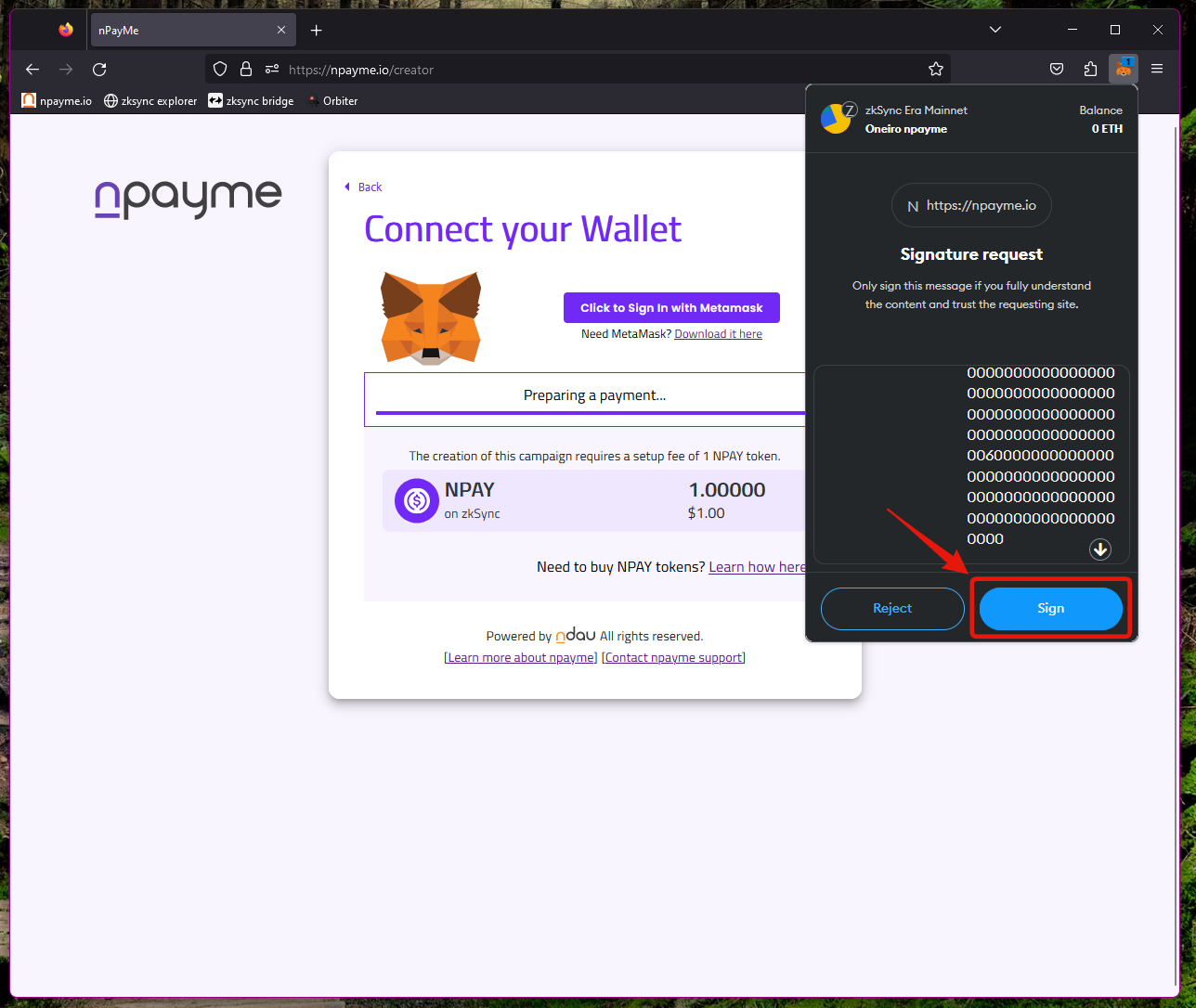
Task: Go back to the previous page
Action: [x=32, y=69]
